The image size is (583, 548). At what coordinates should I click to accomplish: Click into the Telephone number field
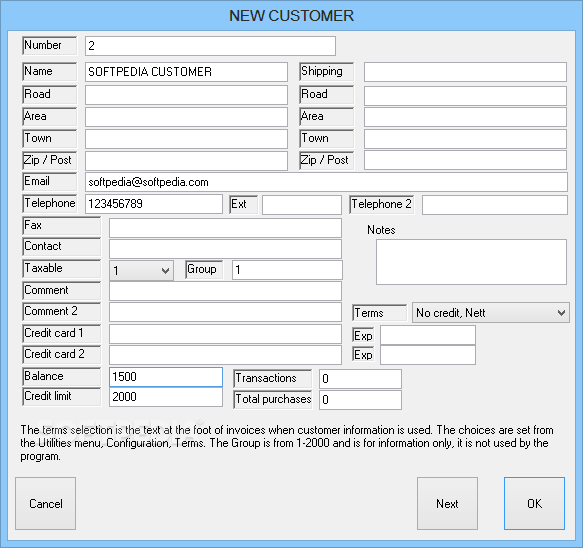[x=154, y=204]
